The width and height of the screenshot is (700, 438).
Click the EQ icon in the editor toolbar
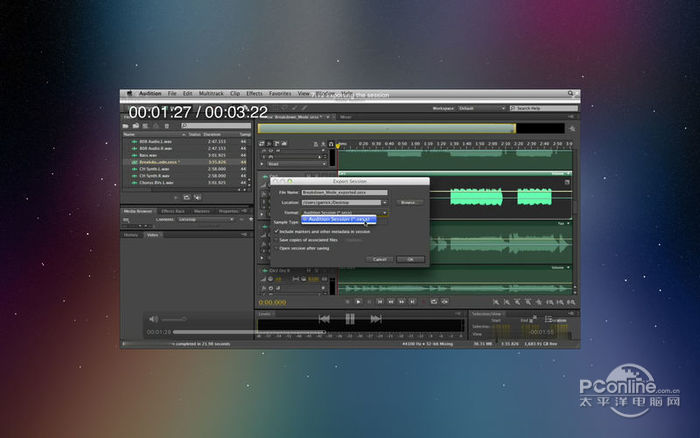click(284, 144)
